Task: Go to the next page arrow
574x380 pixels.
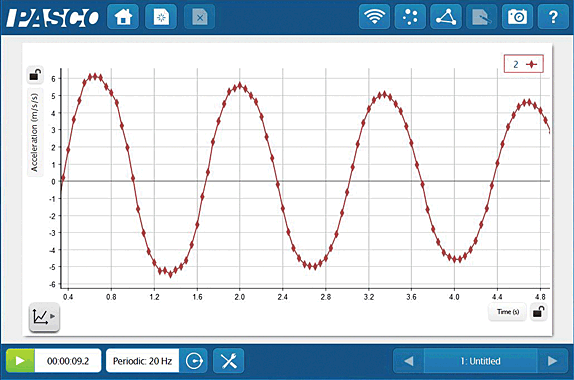Action: [553, 361]
